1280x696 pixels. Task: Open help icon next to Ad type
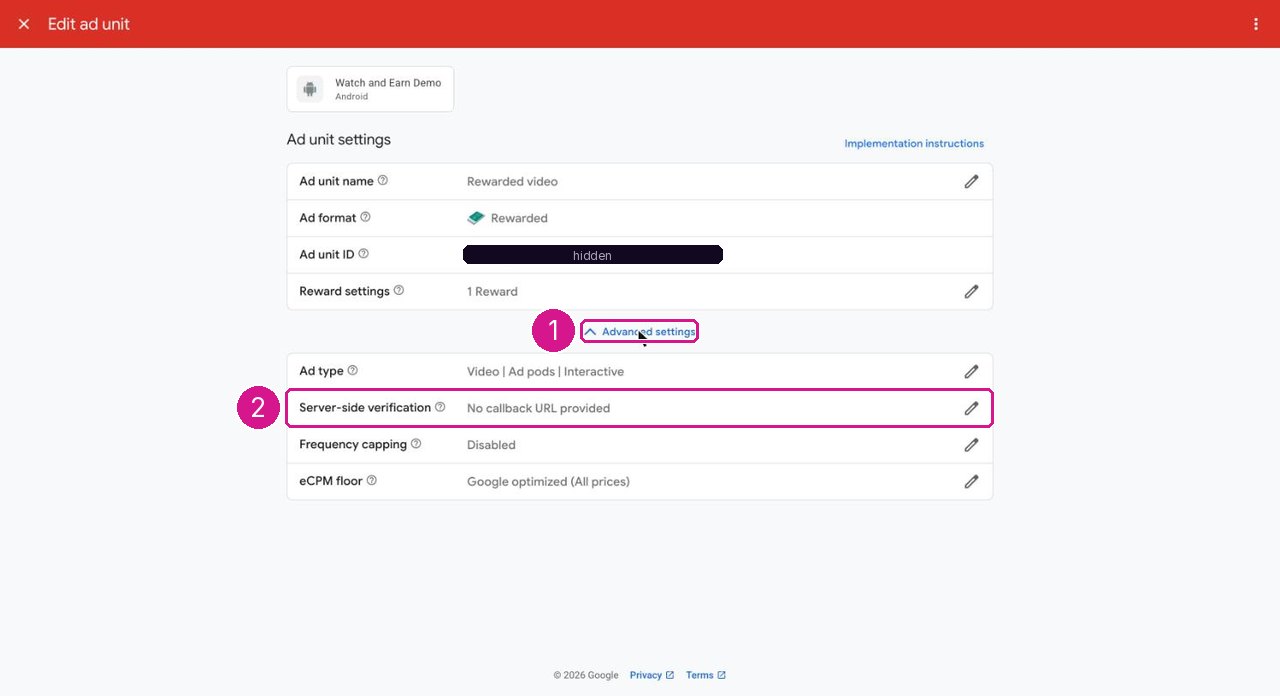pyautogui.click(x=352, y=371)
